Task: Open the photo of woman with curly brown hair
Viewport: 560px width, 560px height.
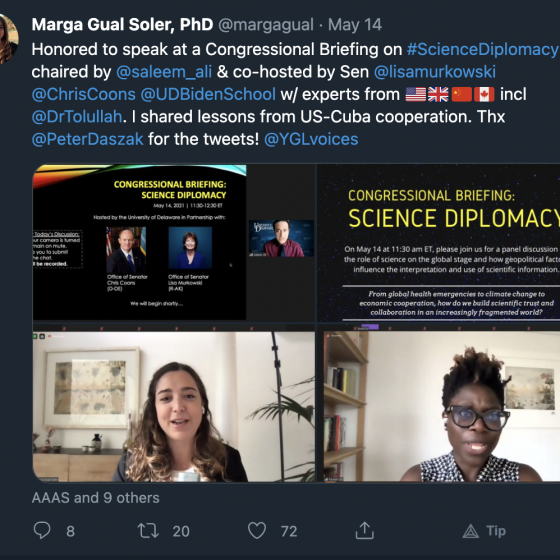Action: pyautogui.click(x=174, y=403)
